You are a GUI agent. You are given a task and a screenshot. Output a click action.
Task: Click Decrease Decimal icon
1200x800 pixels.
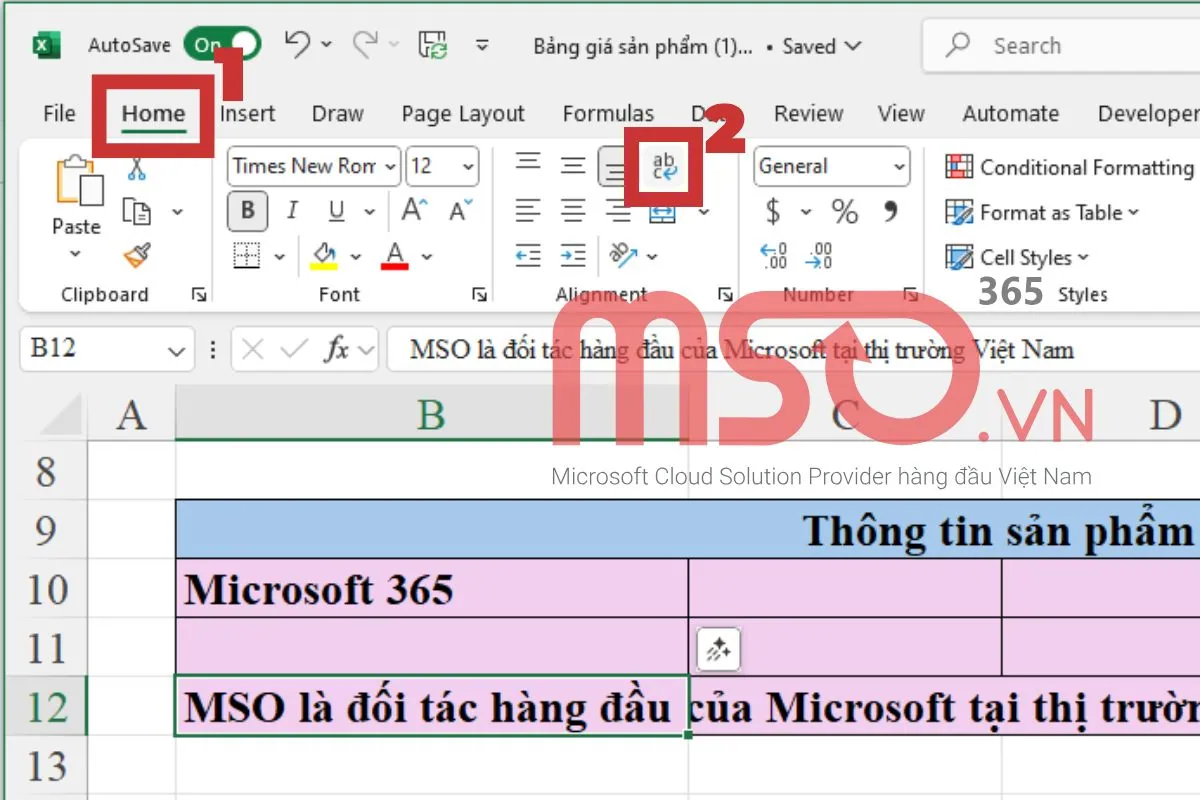[819, 256]
